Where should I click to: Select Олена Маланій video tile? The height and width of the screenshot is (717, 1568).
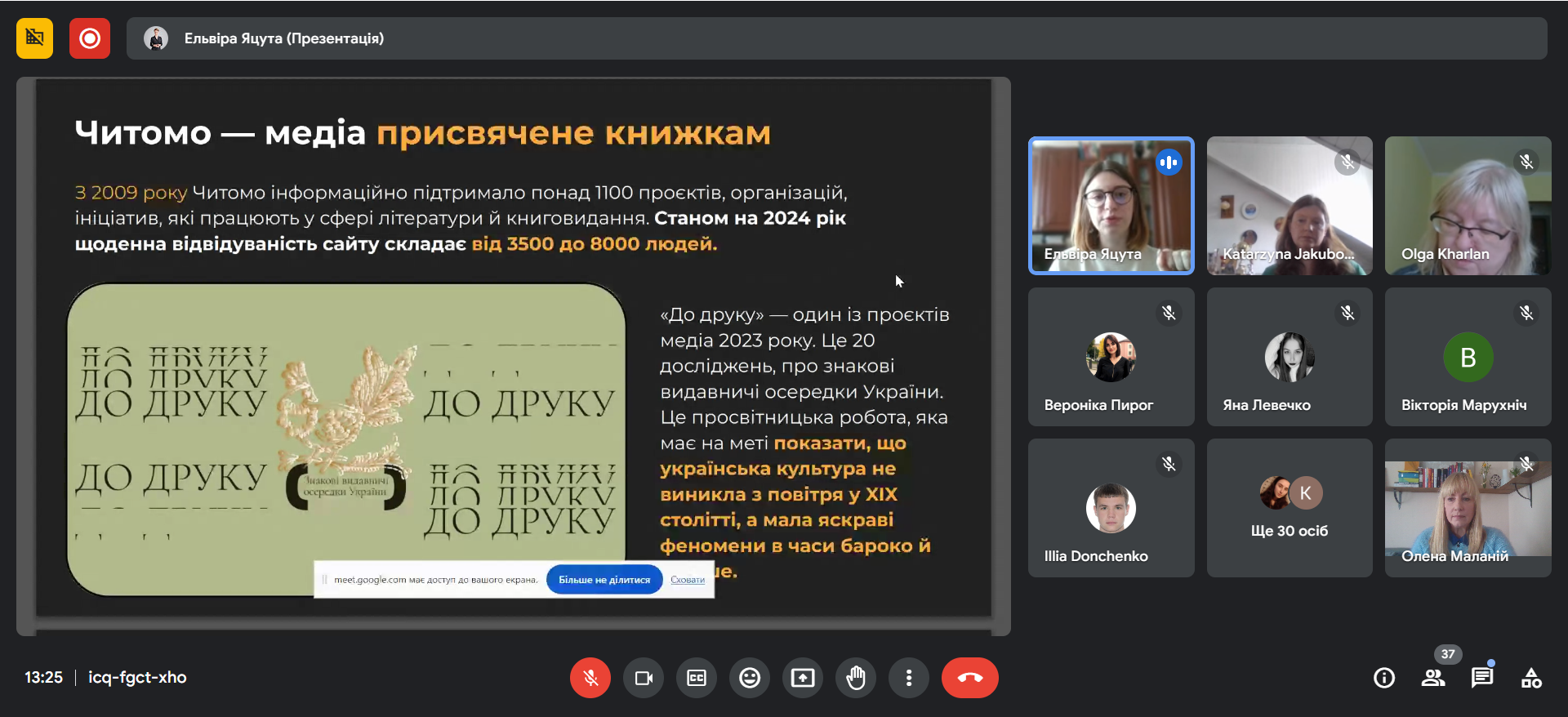pos(1468,508)
